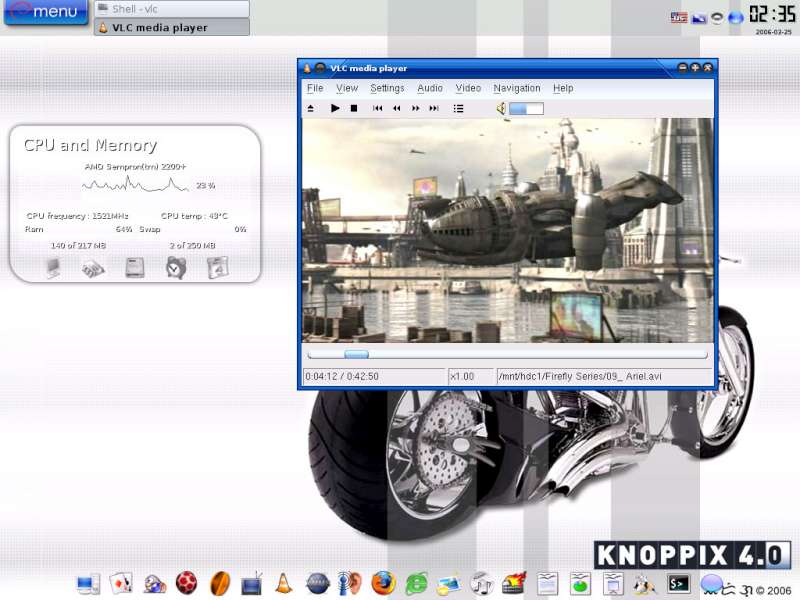
Task: Launch VLC from the orange cone dock icon
Action: pyautogui.click(x=284, y=583)
